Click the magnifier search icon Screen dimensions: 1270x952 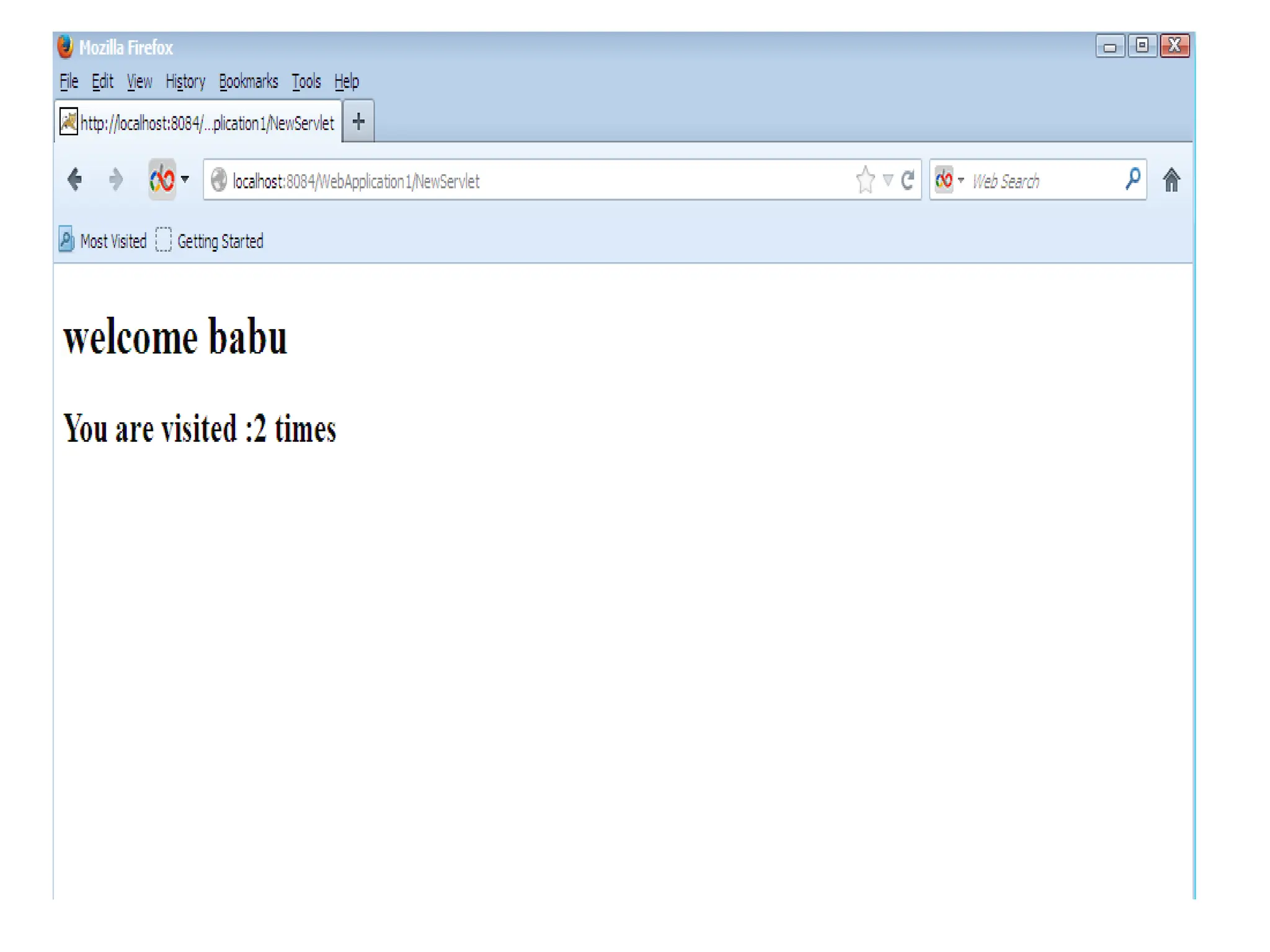tap(1132, 179)
